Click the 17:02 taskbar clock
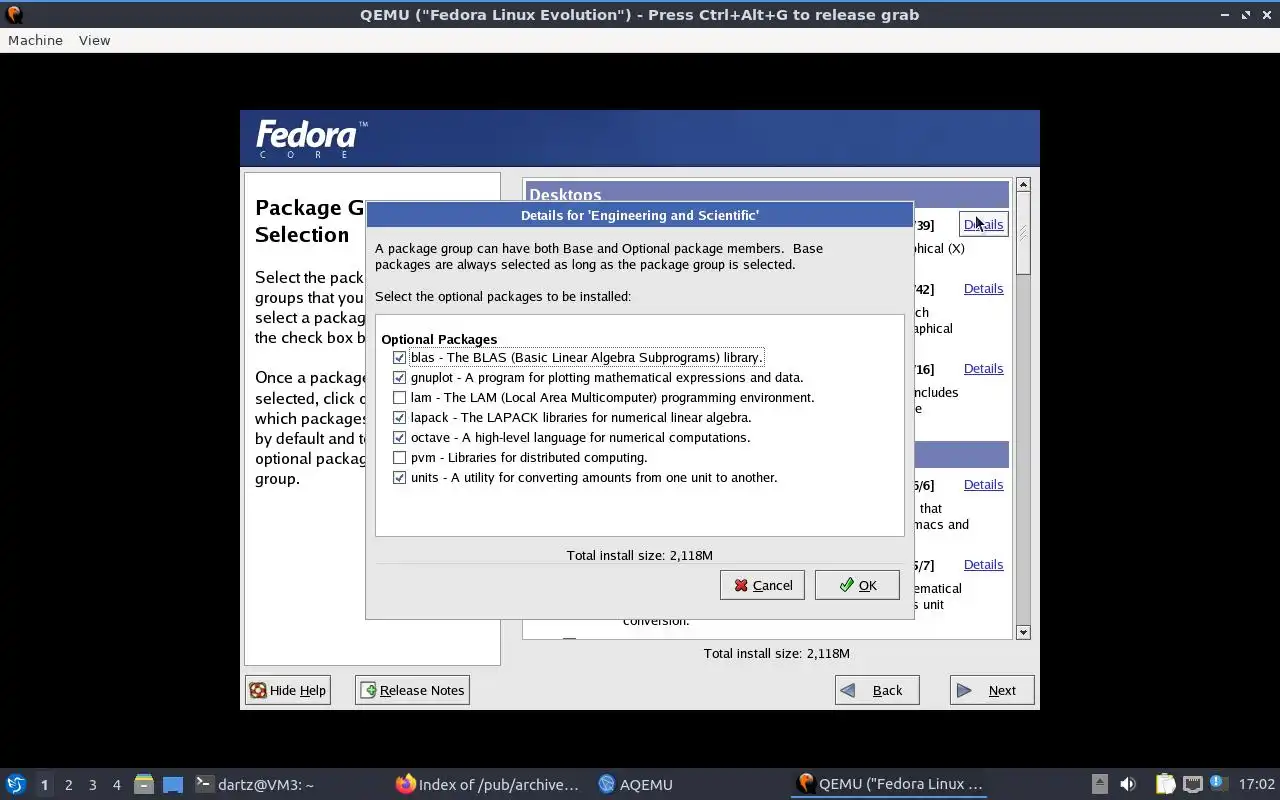 point(1256,784)
